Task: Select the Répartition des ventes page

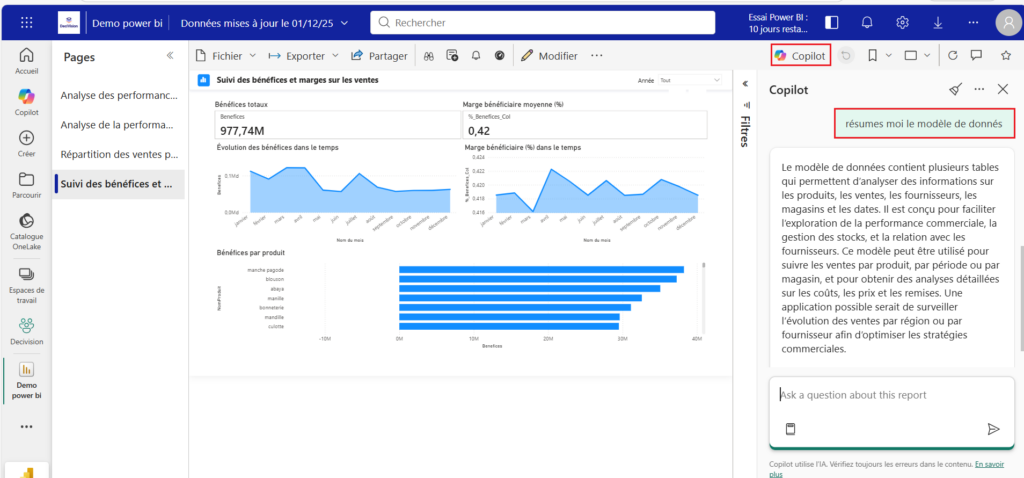Action: click(x=118, y=155)
